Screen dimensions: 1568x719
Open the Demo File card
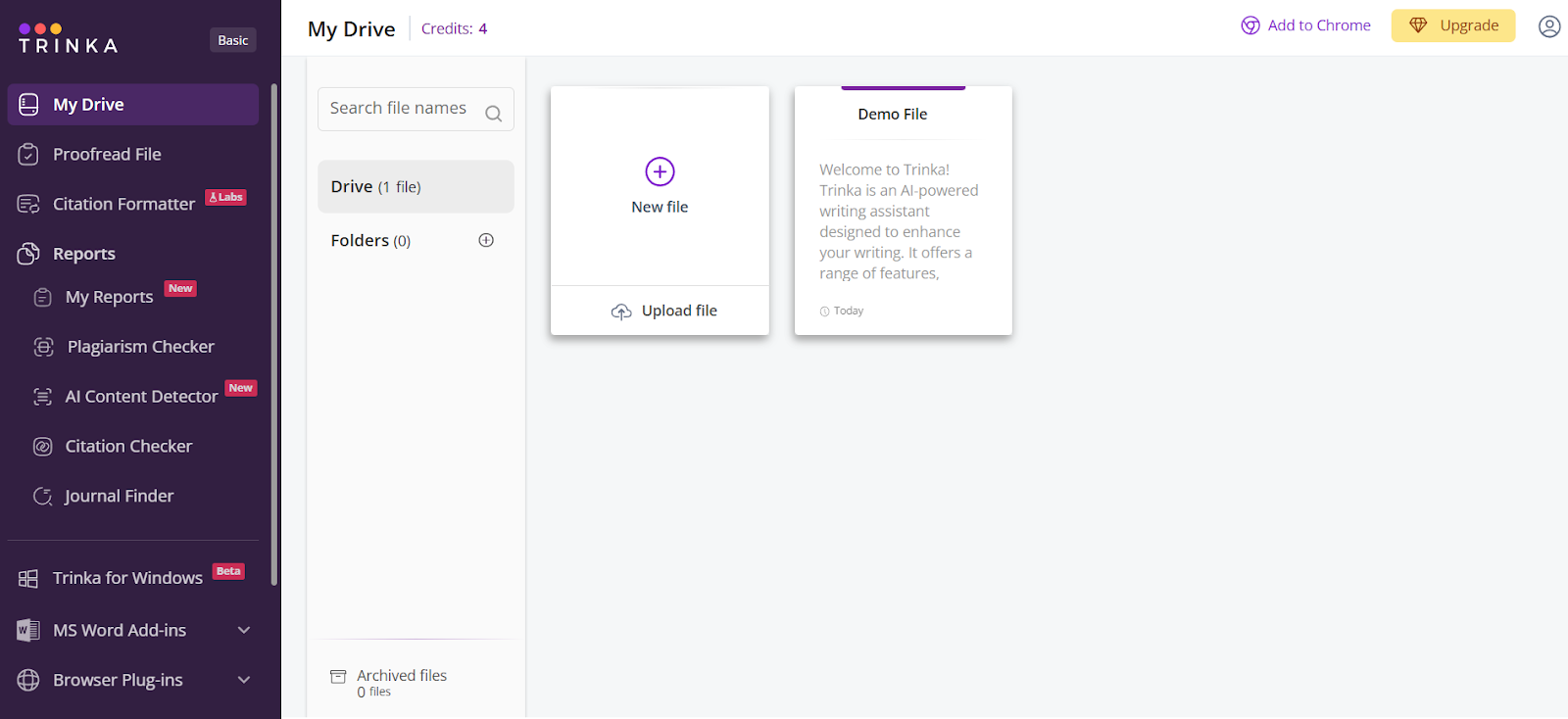(x=904, y=211)
